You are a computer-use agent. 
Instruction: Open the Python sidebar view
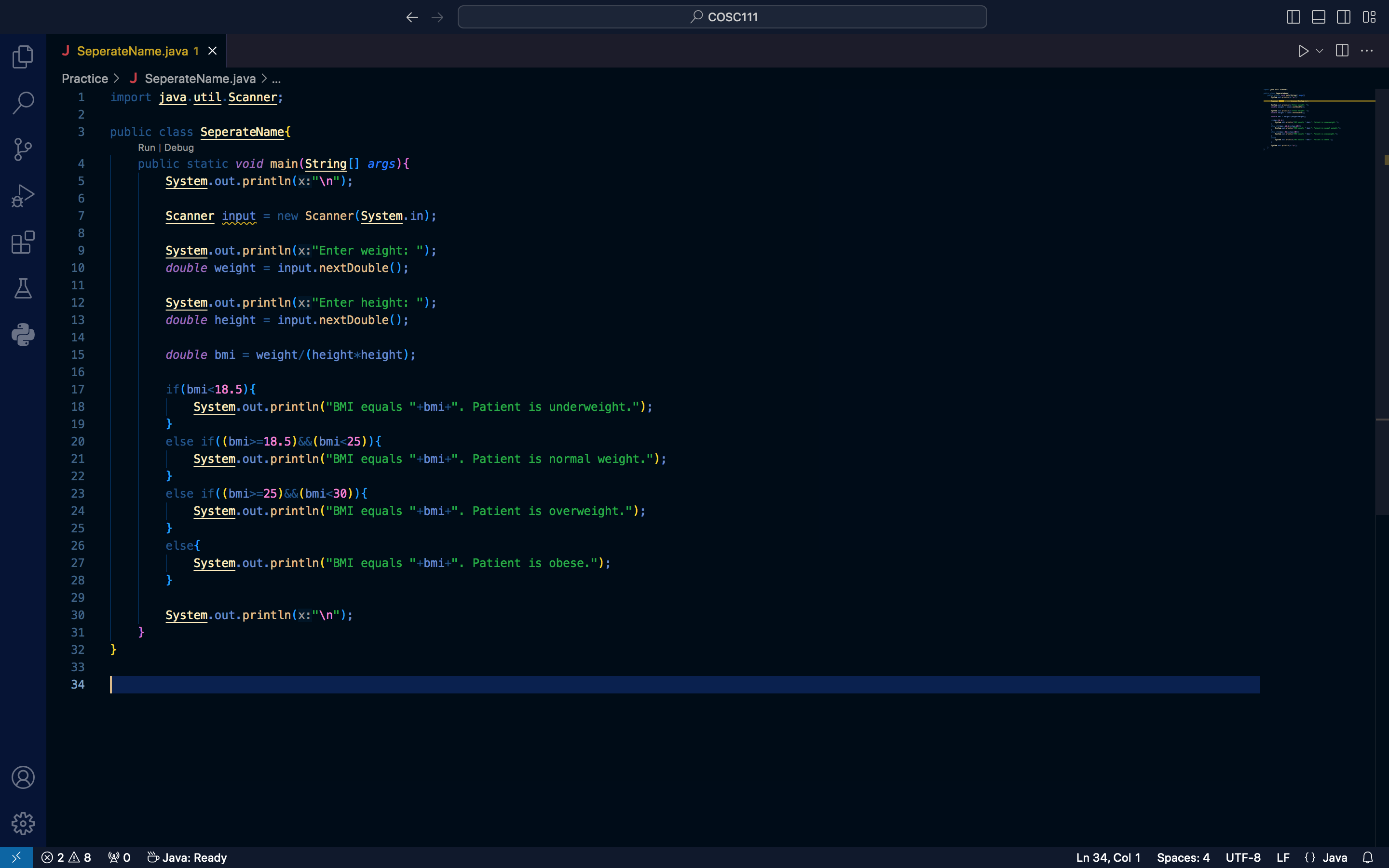coord(23,335)
